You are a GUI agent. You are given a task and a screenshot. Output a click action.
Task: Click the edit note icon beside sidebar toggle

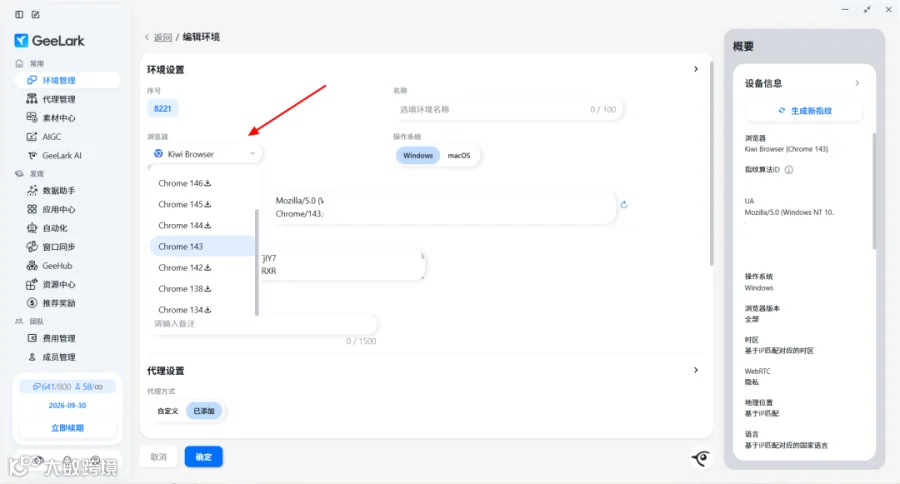point(36,14)
